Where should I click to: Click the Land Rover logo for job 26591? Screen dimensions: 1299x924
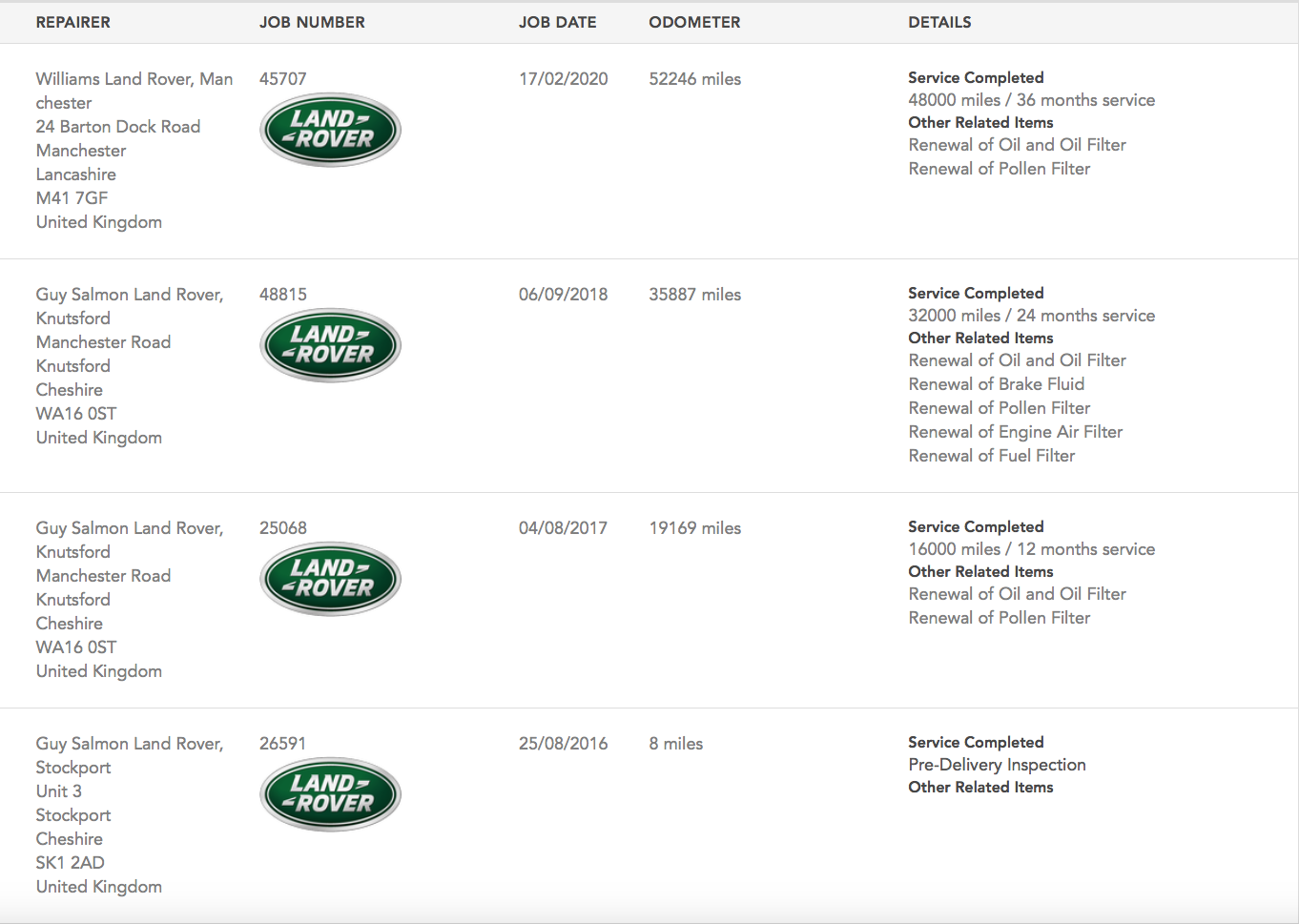330,794
